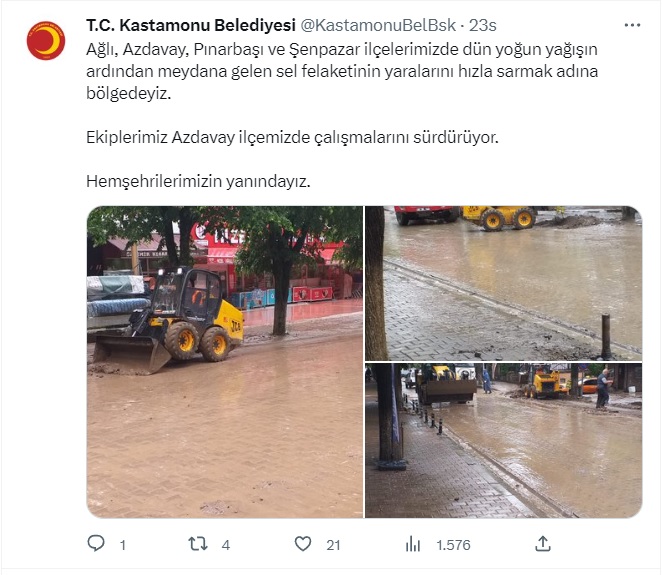Open the 23s timestamp link
The height and width of the screenshot is (575, 663).
pos(482,25)
